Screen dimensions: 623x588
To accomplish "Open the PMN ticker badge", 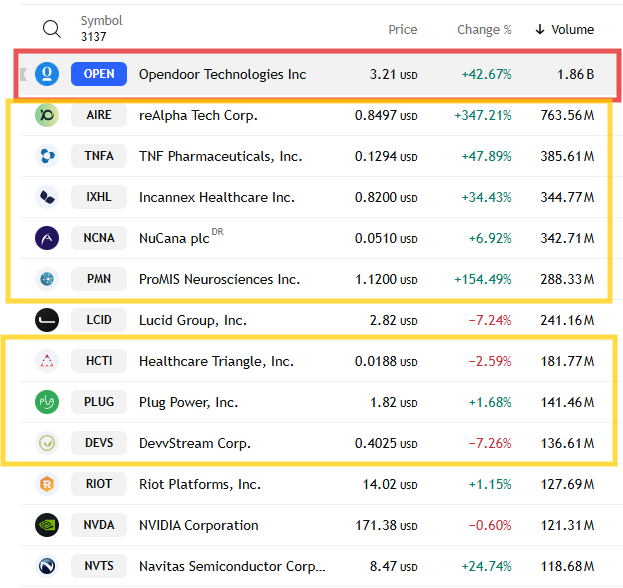I will click(99, 279).
